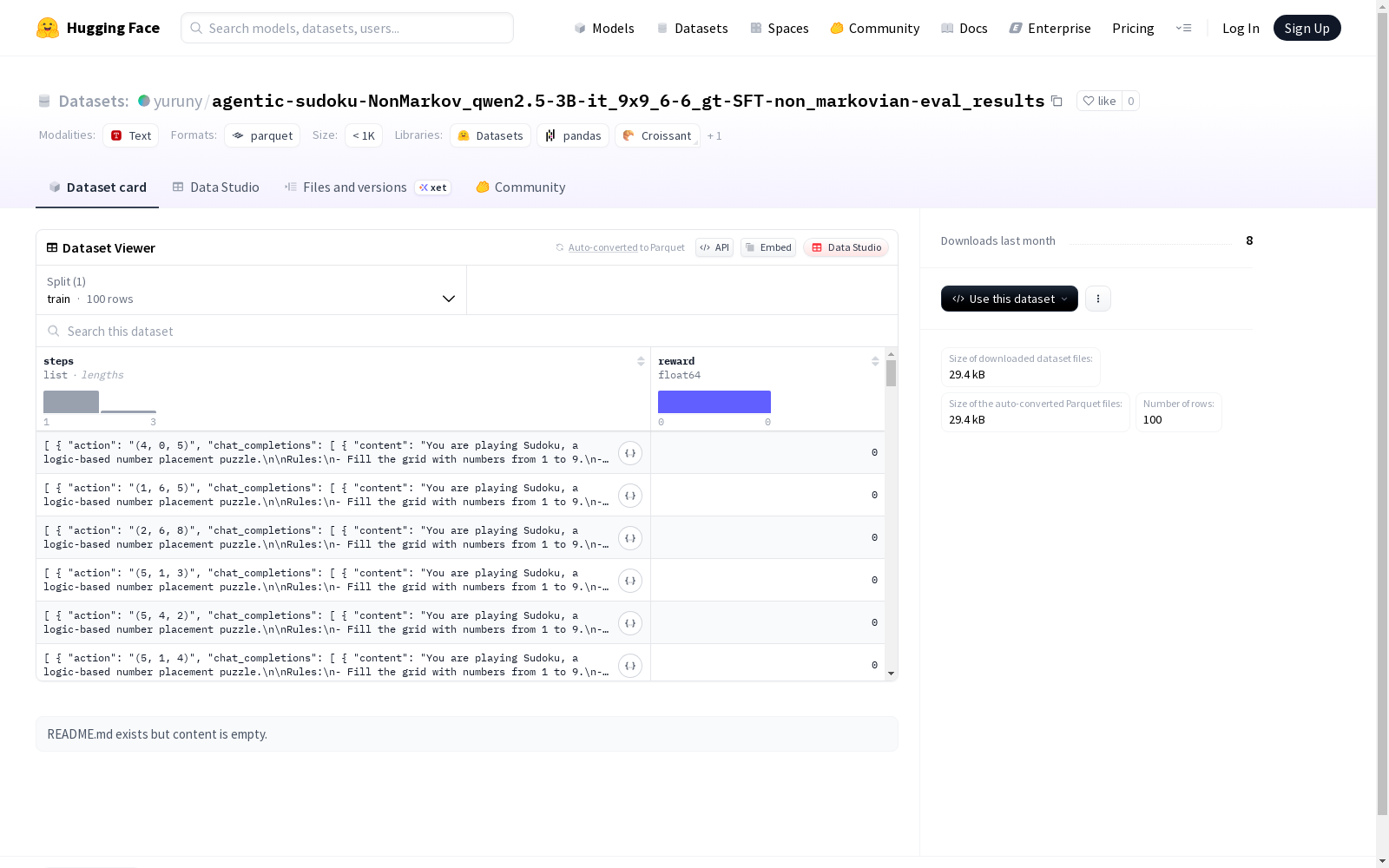Open the yuruny profile link

click(x=178, y=101)
